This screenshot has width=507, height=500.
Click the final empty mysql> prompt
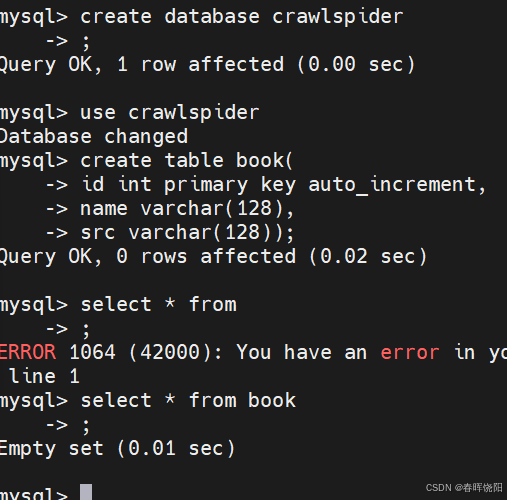(x=34, y=493)
